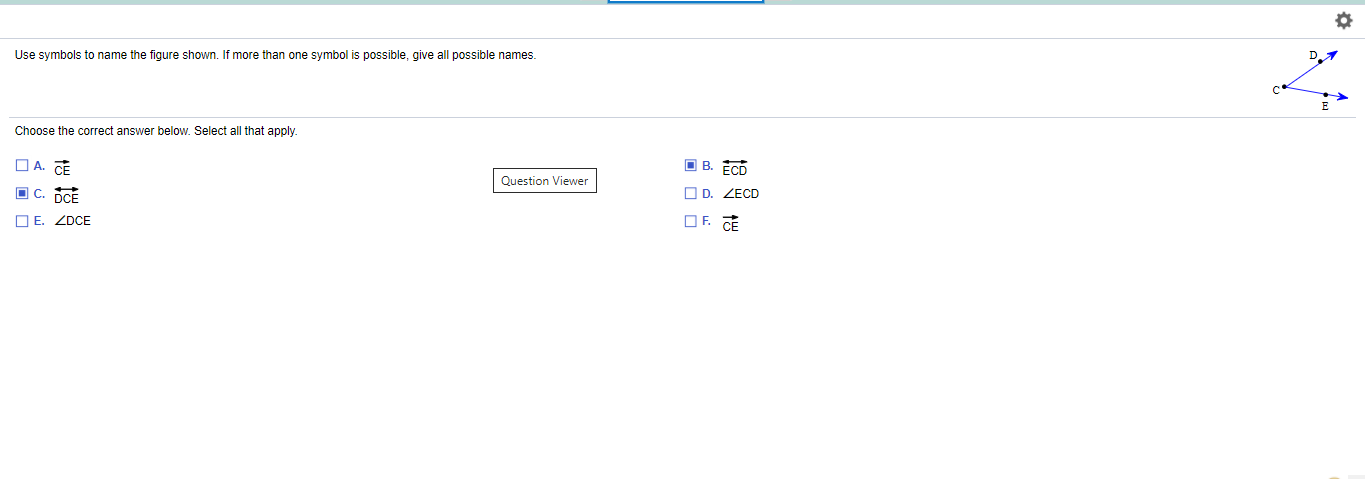Click the ∠DCE answer label

click(72, 221)
